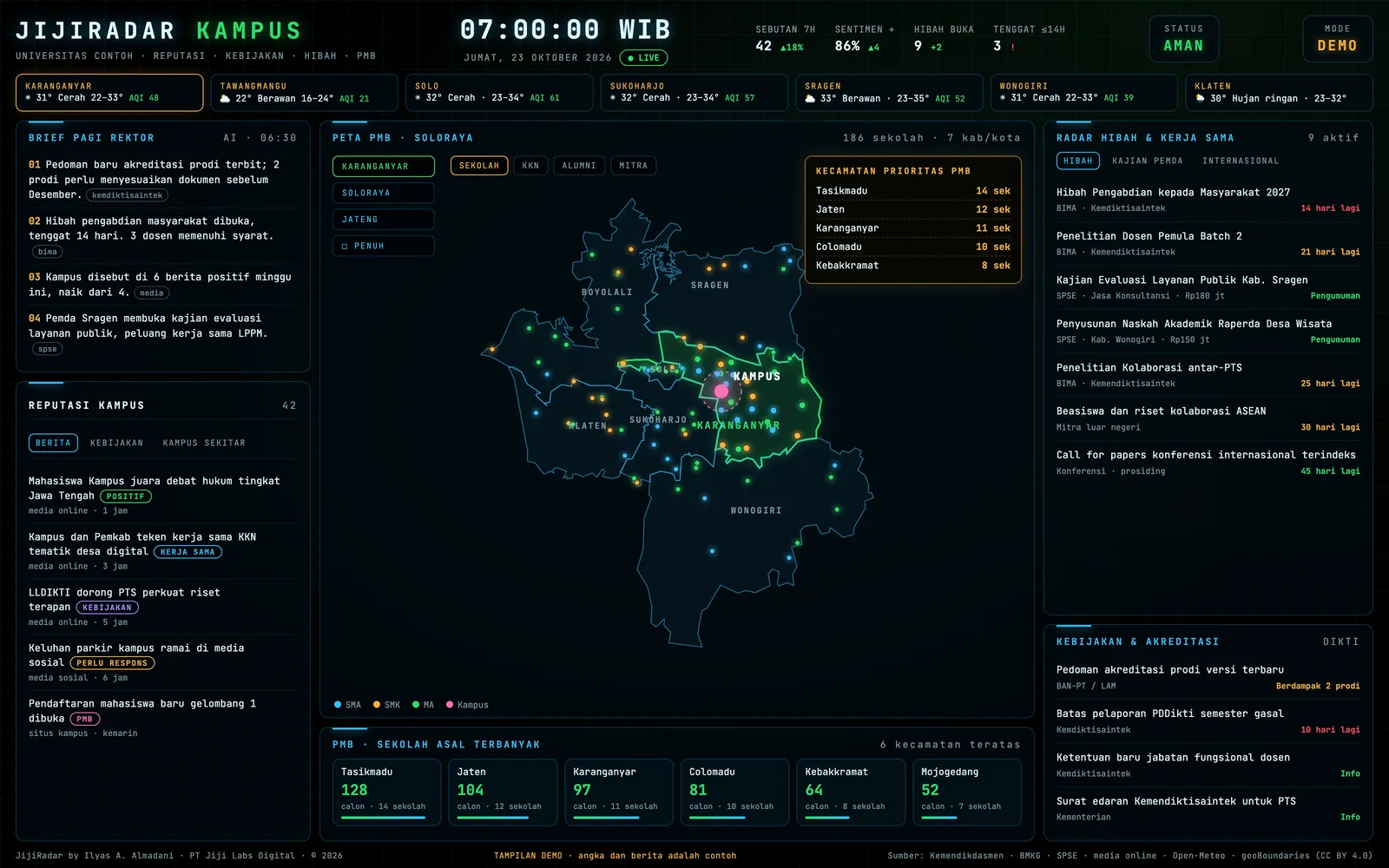Click the pink Kampus legend dot
Screen dimensions: 1389x868
point(450,705)
